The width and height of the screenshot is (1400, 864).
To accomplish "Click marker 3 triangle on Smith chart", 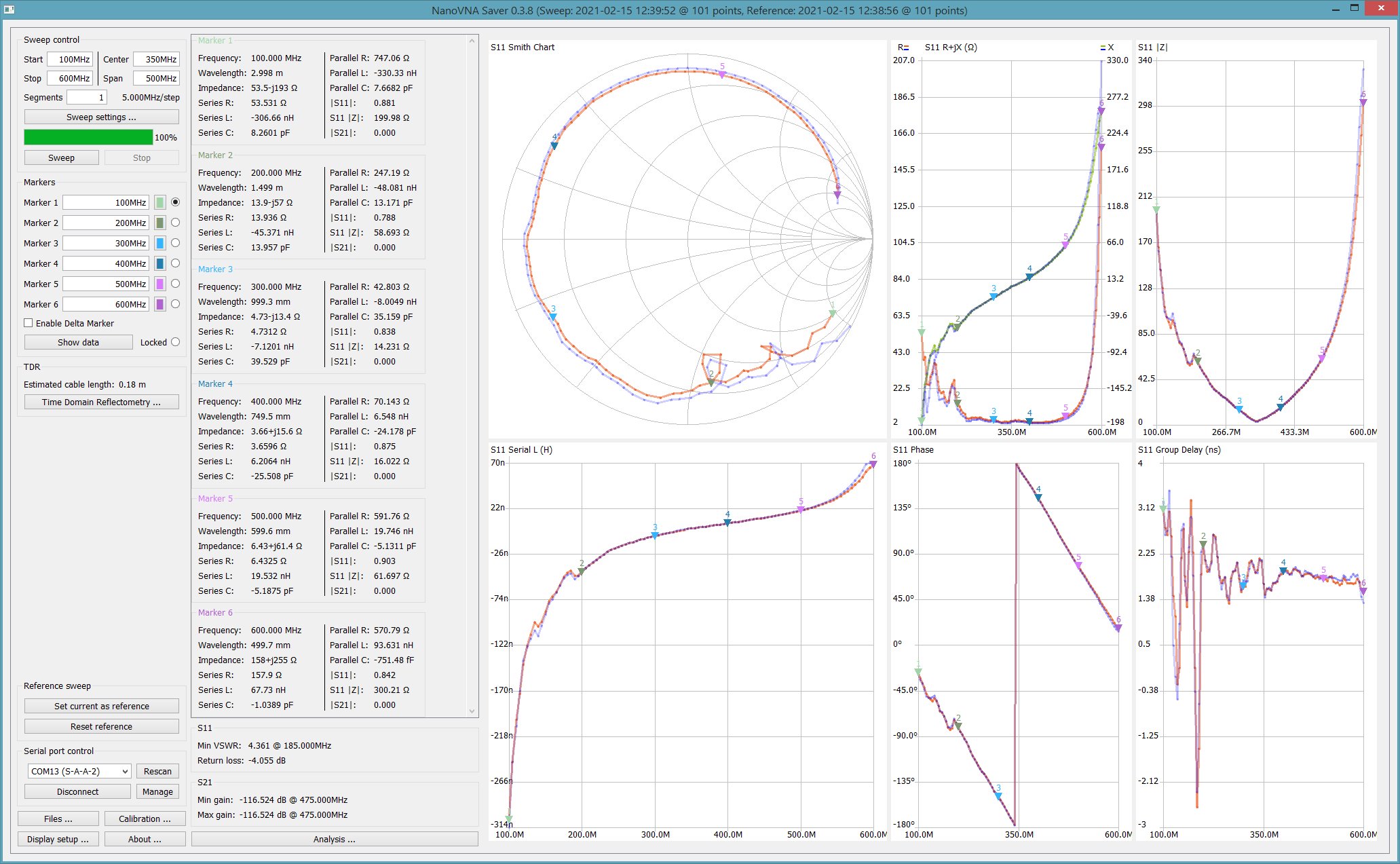I will (553, 316).
